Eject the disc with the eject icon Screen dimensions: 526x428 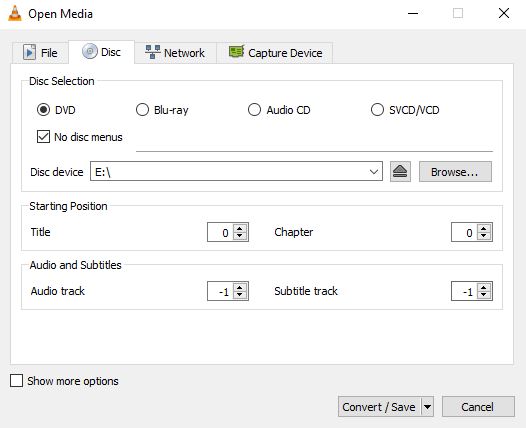point(400,172)
